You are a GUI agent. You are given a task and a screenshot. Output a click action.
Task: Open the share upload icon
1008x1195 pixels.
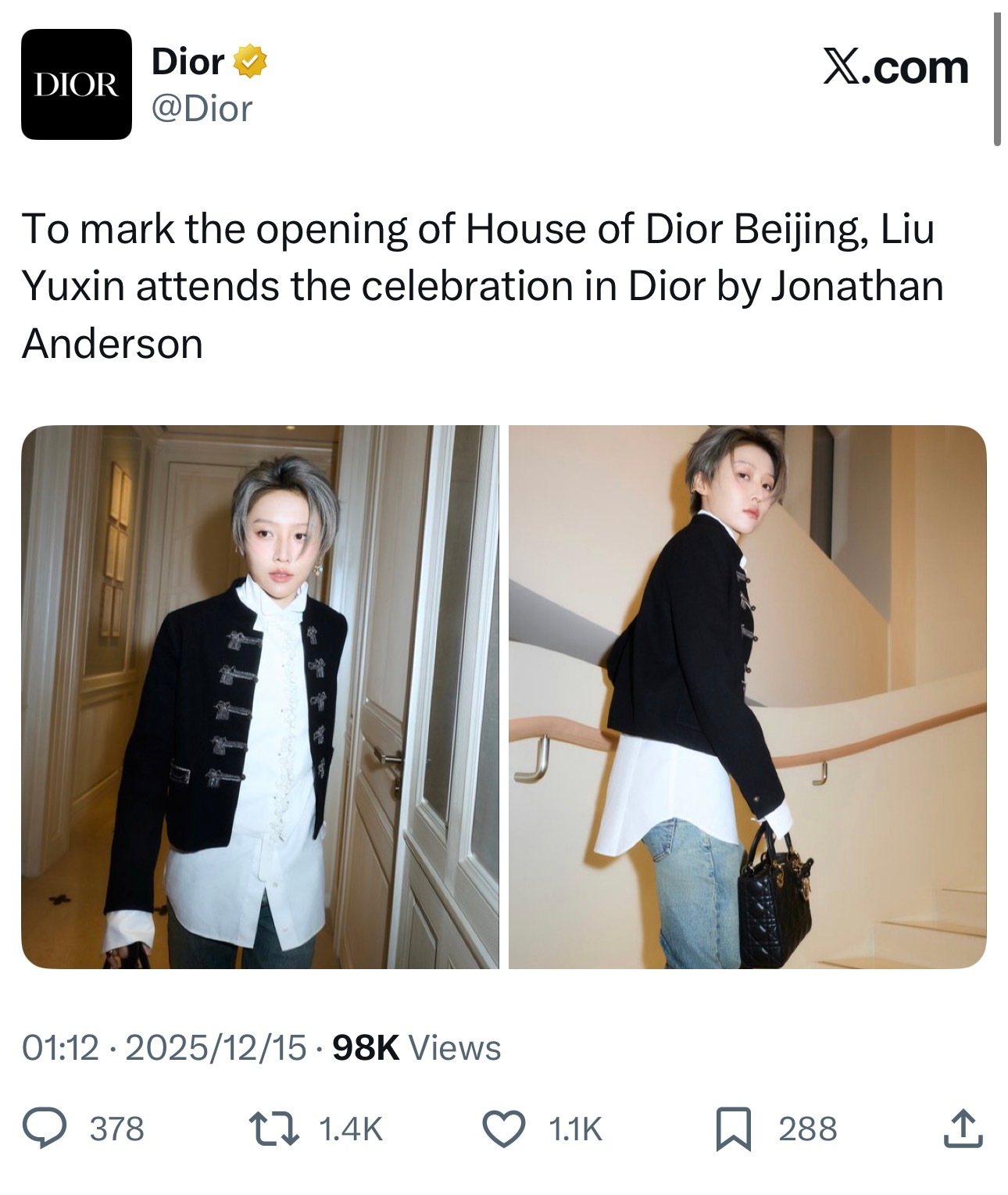(963, 1129)
